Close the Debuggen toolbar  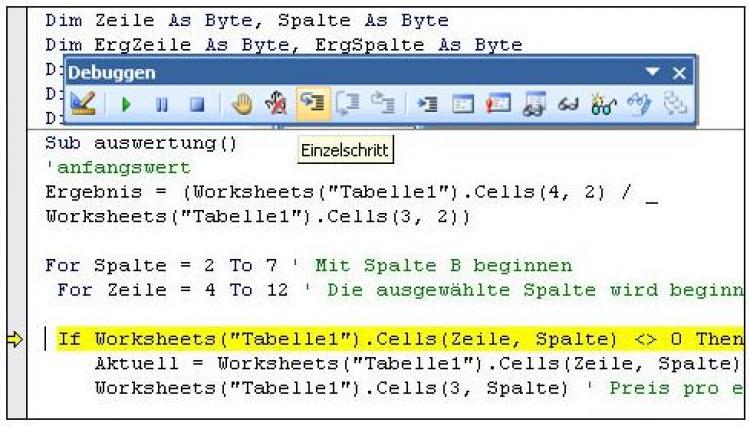coord(678,73)
